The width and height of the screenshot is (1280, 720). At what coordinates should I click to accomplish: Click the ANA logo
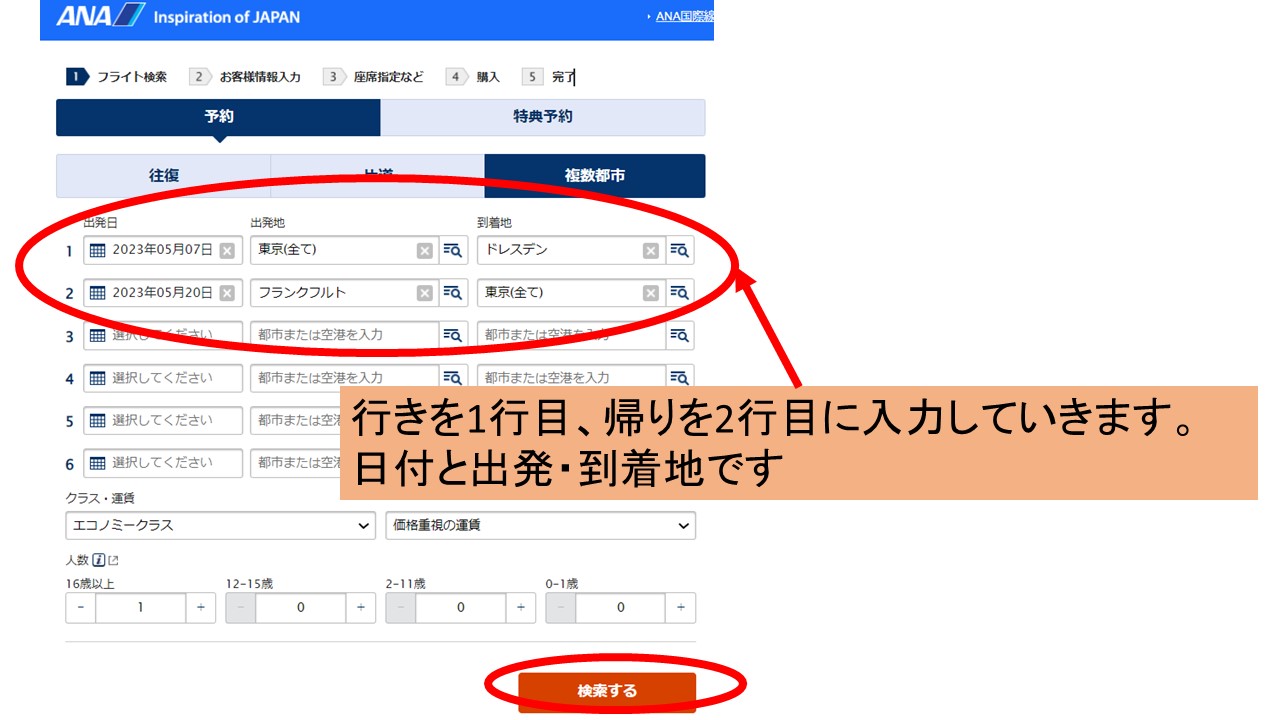pos(100,16)
